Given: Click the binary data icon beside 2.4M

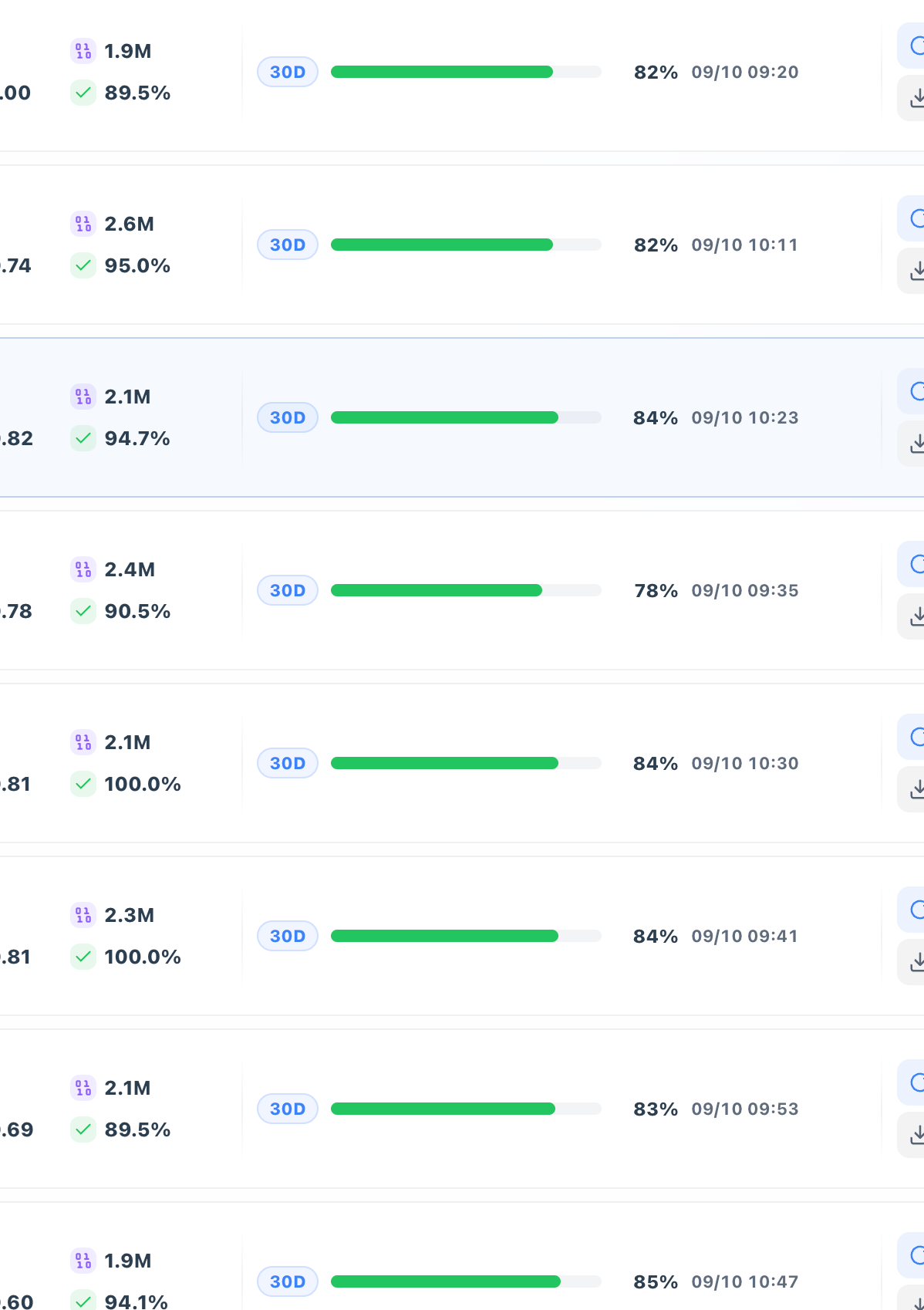Looking at the screenshot, I should coord(83,569).
